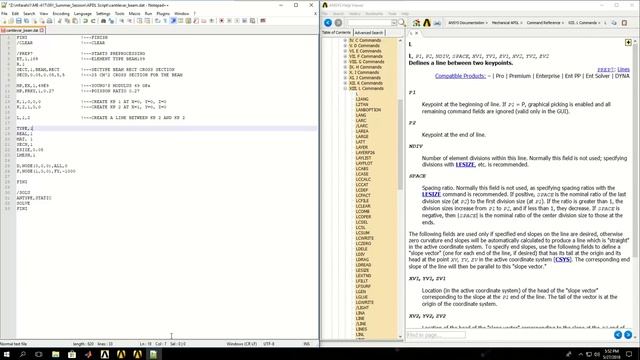Click the Notepad++ icon in the taskbar
This screenshot has height=360, width=640.
[x=153, y=354]
